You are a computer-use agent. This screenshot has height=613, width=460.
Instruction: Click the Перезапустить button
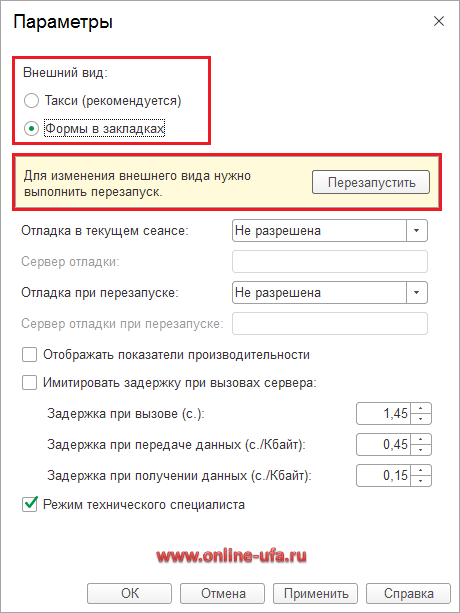[x=371, y=182]
